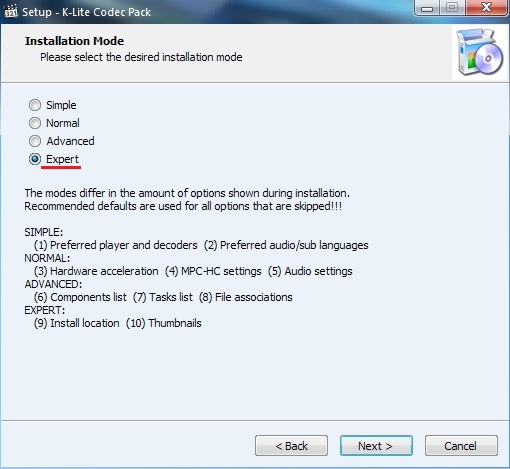The height and width of the screenshot is (469, 510).
Task: Close the K-Lite Codec Pack setup window
Action: (x=486, y=8)
